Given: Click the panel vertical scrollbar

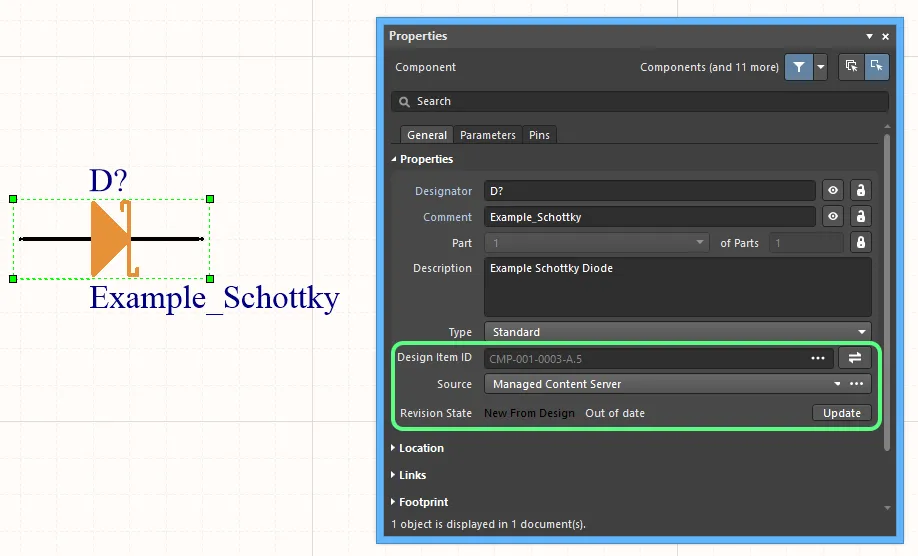Looking at the screenshot, I should pyautogui.click(x=887, y=293).
